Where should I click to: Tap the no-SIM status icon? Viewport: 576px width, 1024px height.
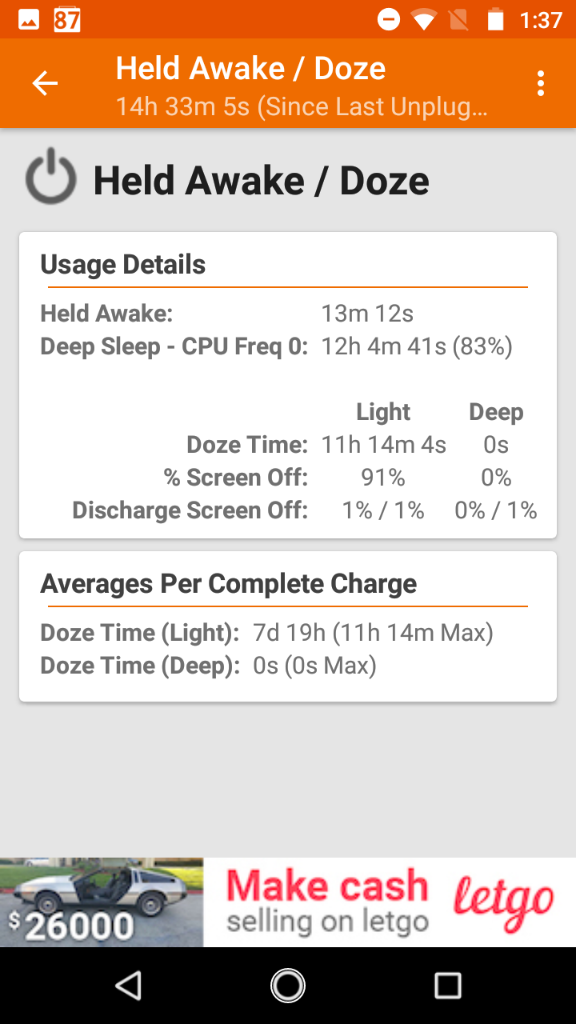(x=460, y=20)
